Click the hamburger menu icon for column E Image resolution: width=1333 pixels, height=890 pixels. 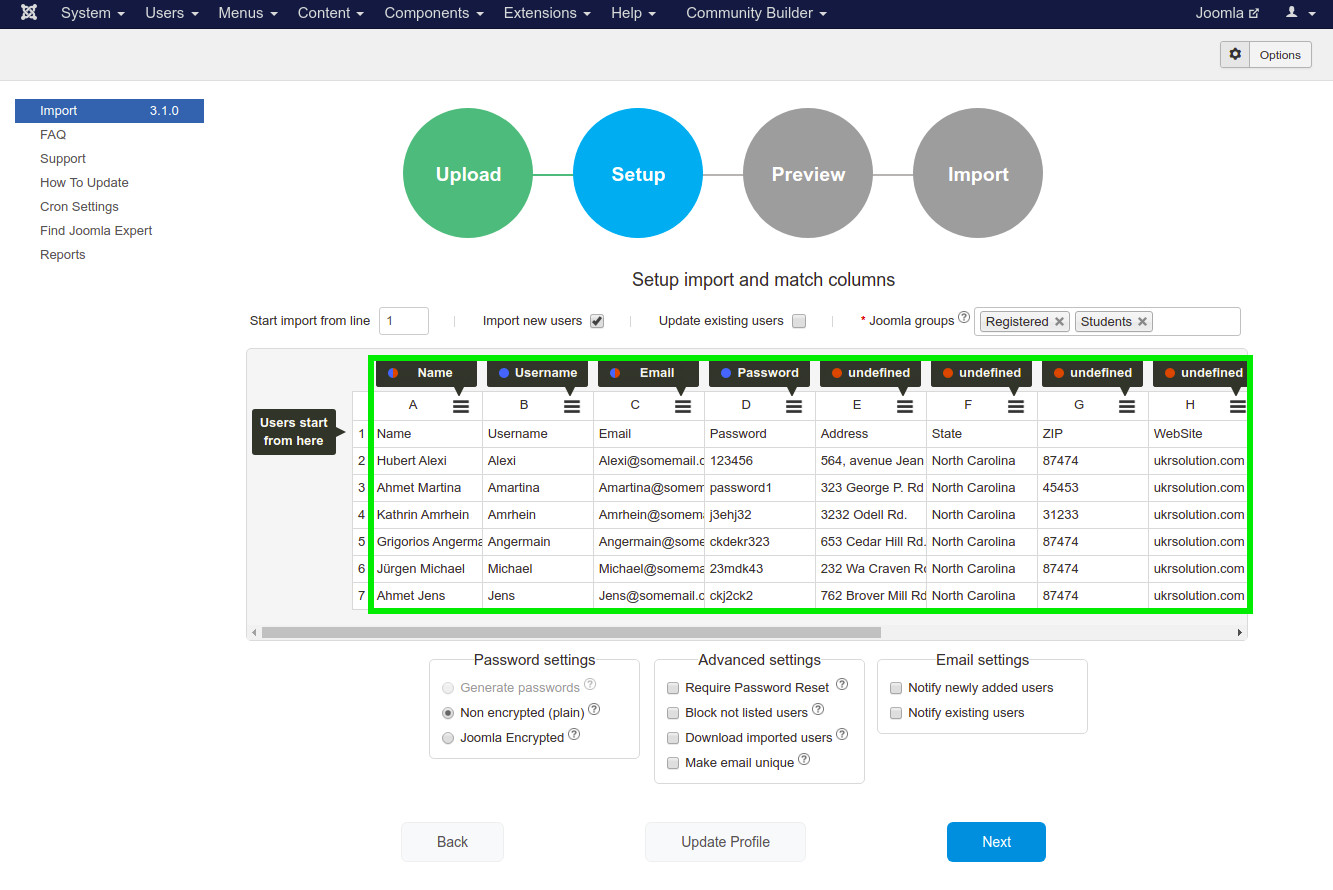[905, 406]
